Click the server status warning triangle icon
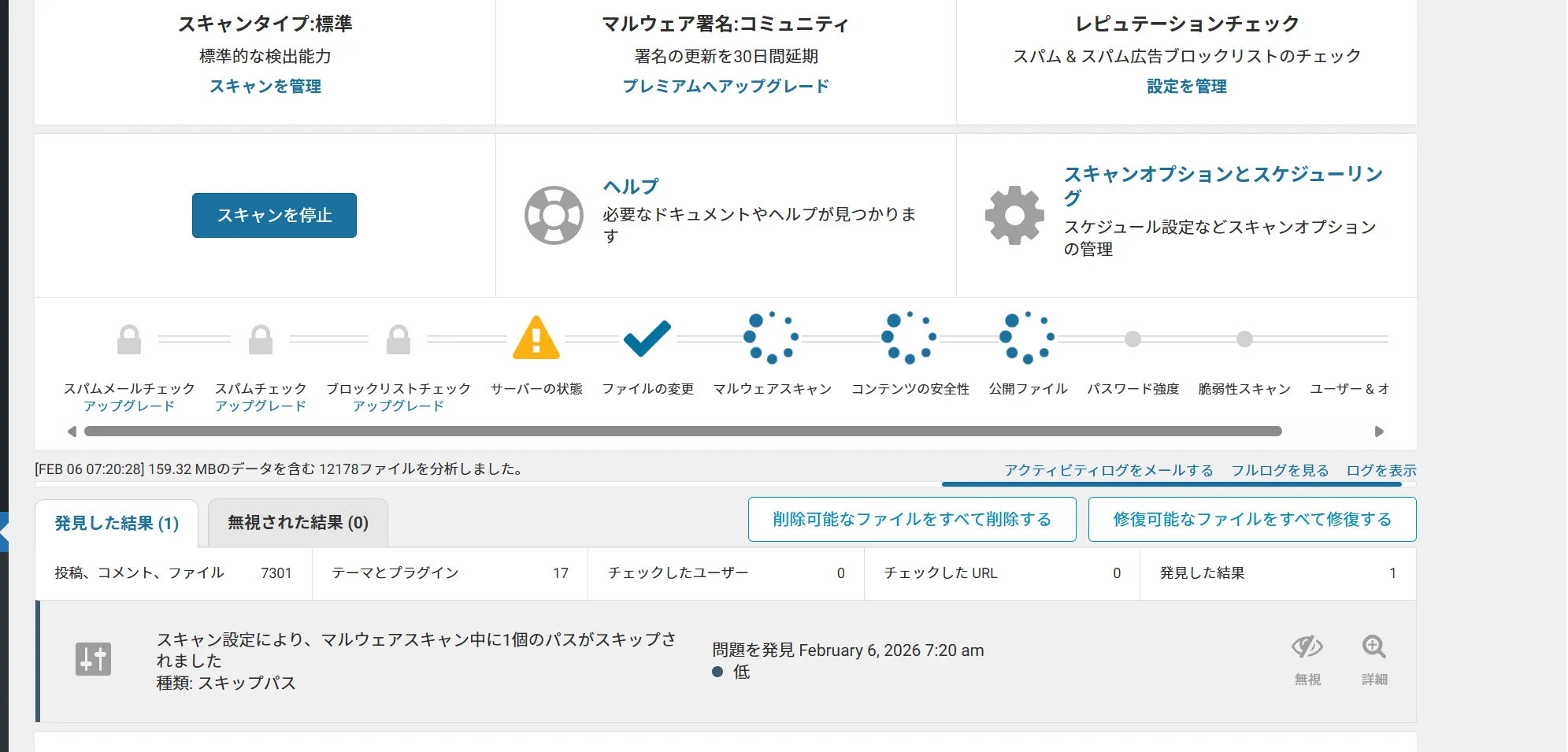 point(536,339)
